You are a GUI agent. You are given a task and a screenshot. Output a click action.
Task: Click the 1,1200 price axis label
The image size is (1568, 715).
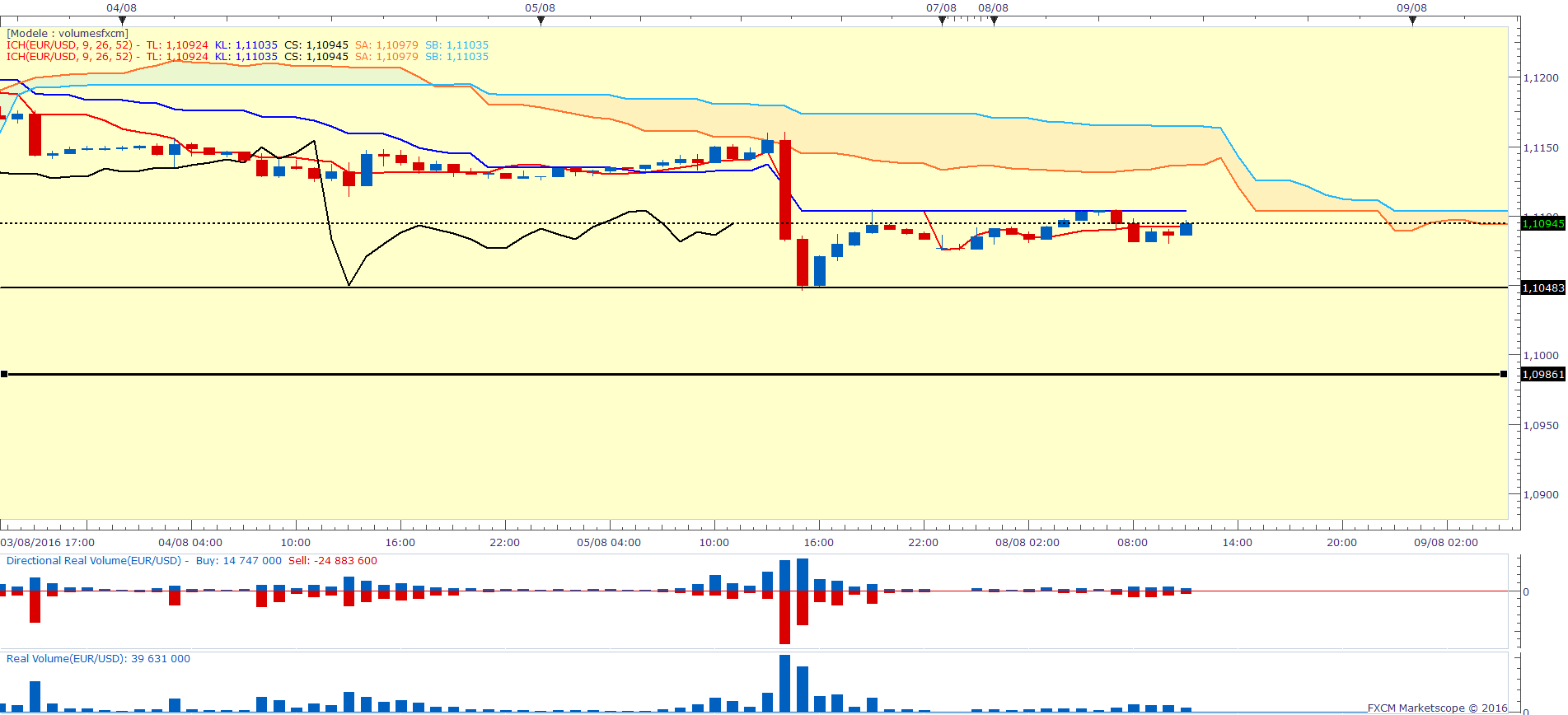(x=1540, y=78)
